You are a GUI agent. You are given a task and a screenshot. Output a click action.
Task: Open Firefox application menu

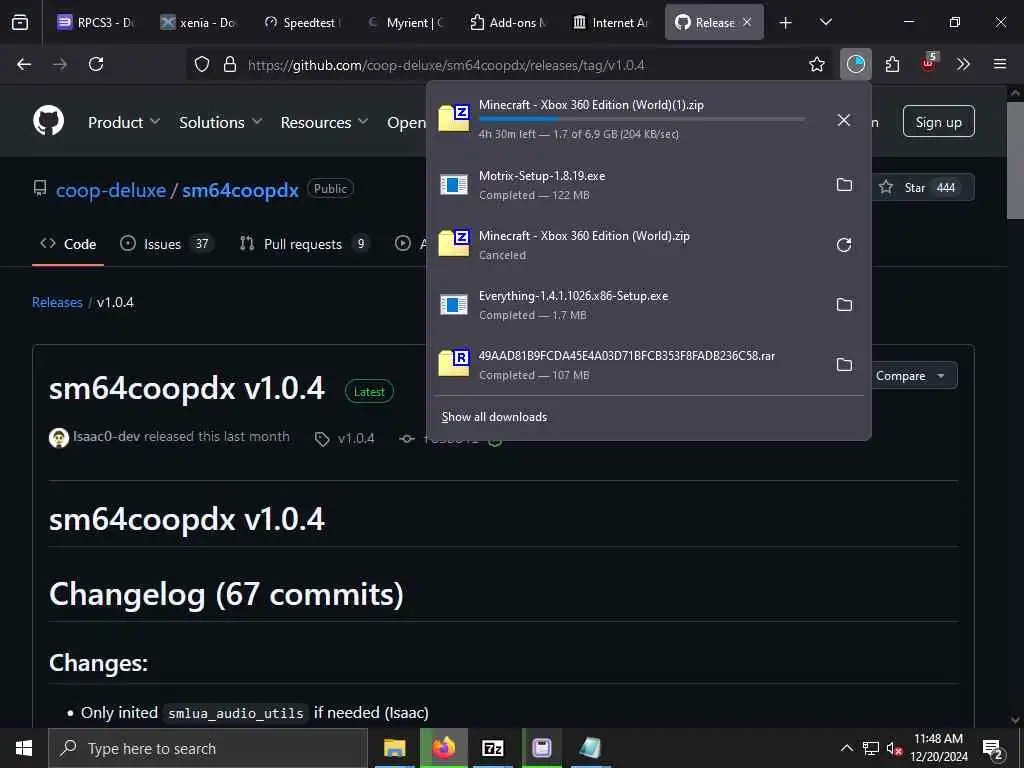coord(999,64)
